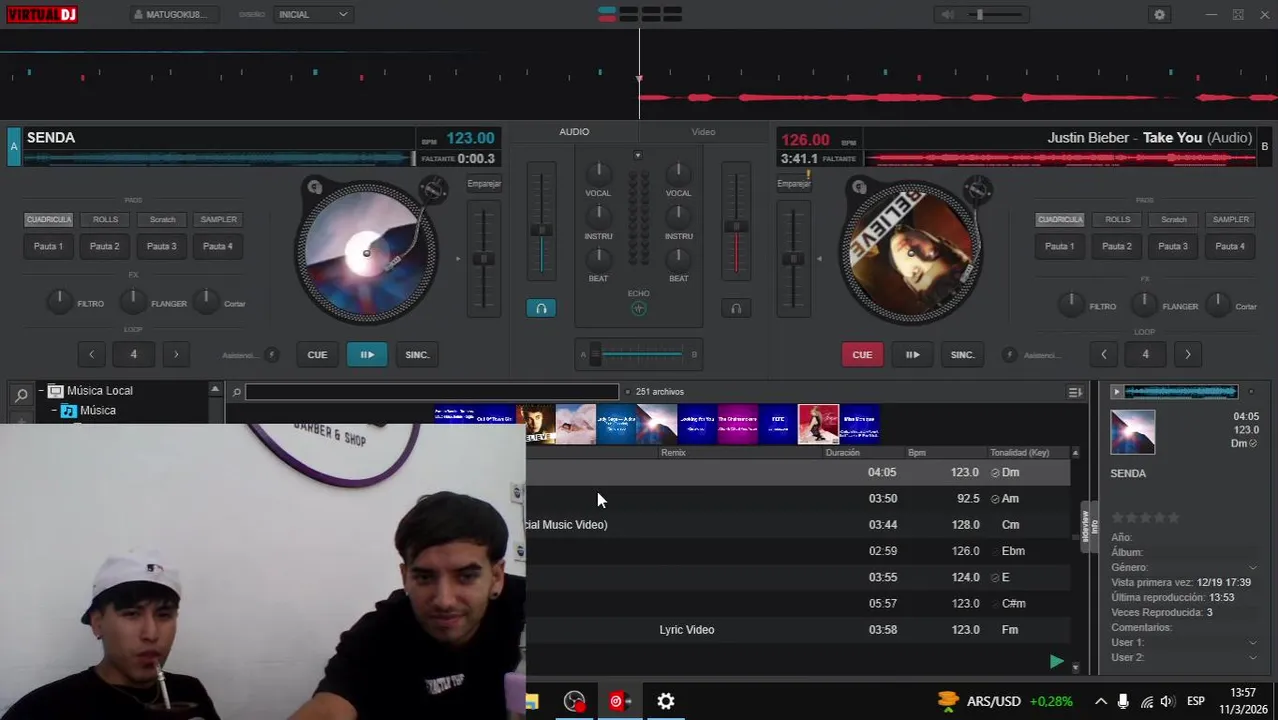Click the Asistenci... icon on deck A
Image resolution: width=1278 pixels, height=720 pixels.
272,355
